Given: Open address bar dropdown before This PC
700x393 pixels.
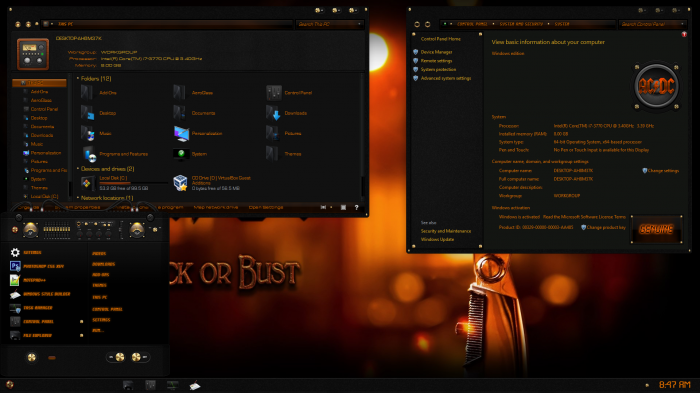Looking at the screenshot, I should [x=52, y=24].
